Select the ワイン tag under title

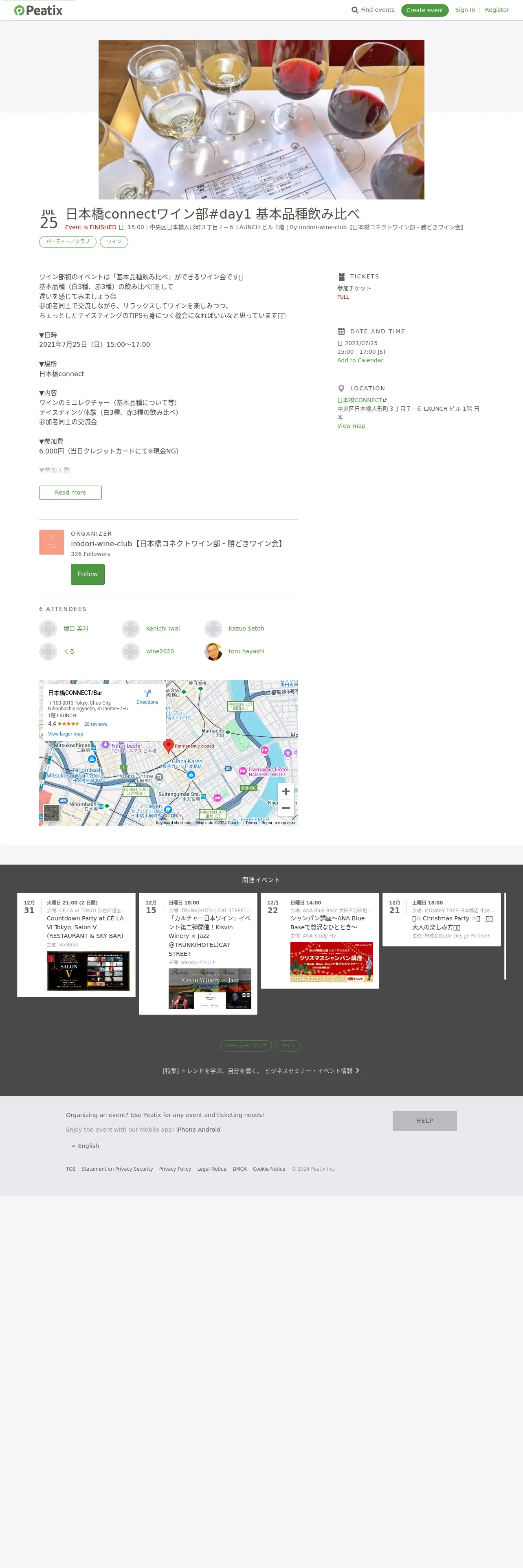[114, 242]
